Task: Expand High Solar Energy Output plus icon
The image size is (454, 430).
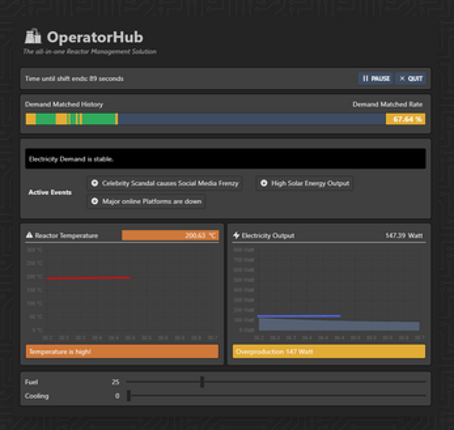Action: pyautogui.click(x=264, y=183)
